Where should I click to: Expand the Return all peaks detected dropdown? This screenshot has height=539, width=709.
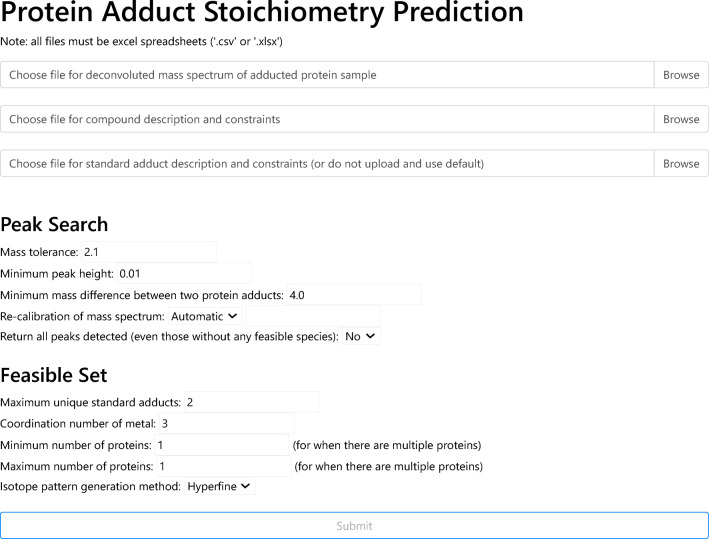point(361,337)
